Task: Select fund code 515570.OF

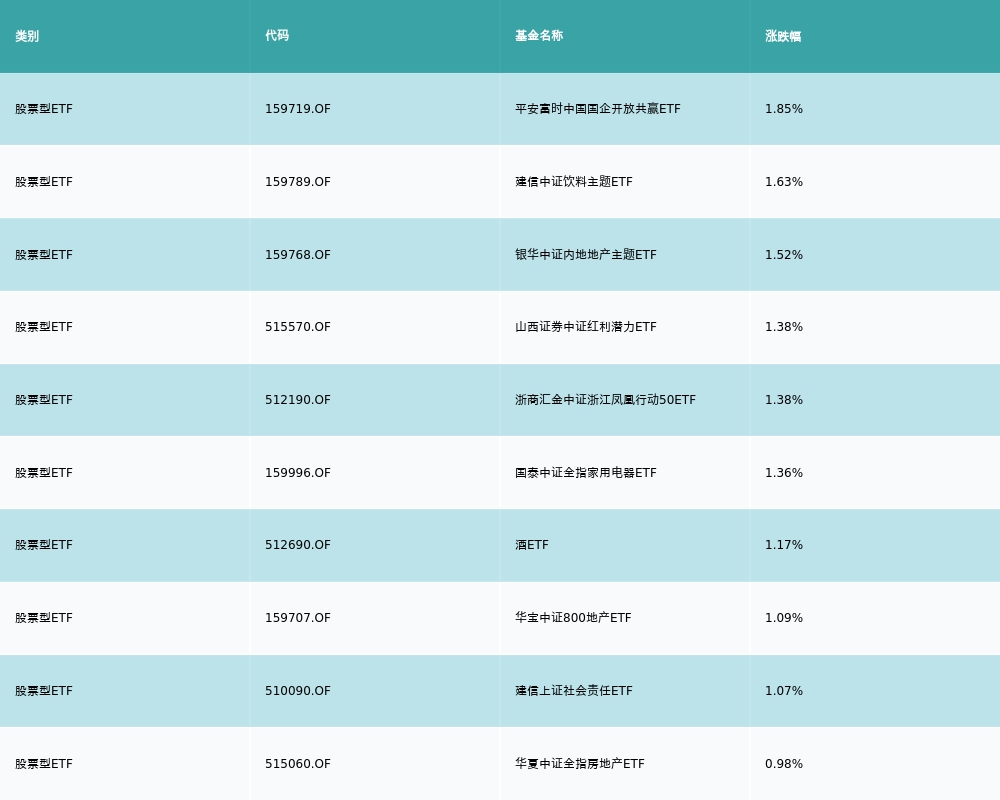Action: [x=298, y=327]
